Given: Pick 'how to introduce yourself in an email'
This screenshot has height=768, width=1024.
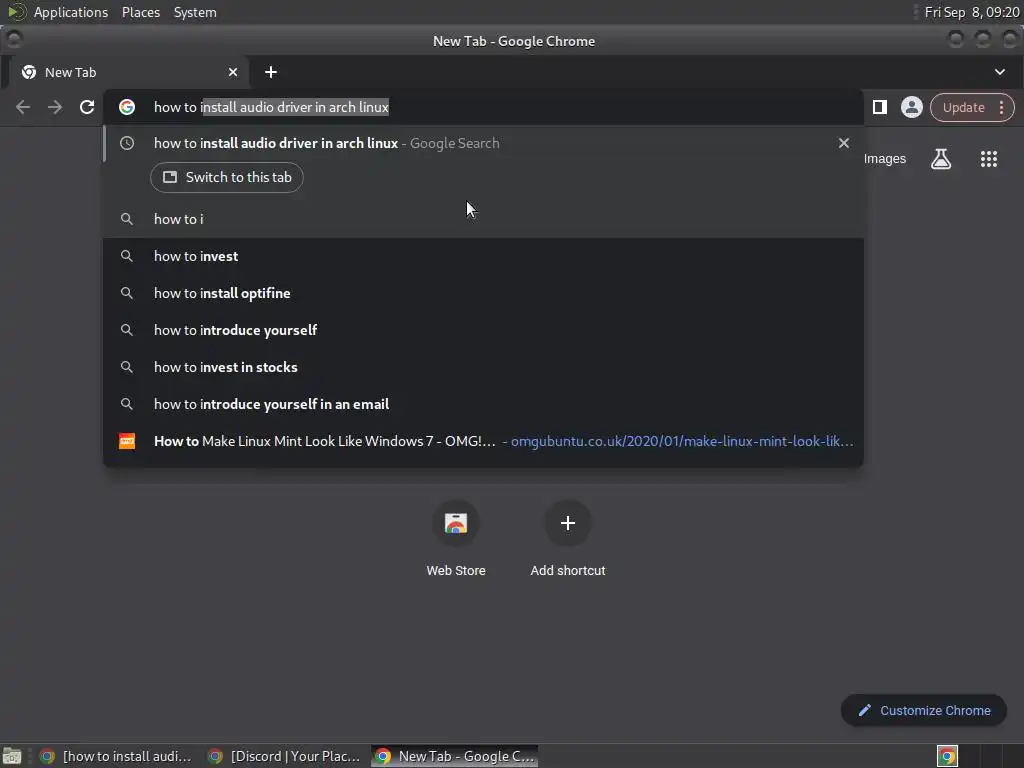Looking at the screenshot, I should [483, 404].
